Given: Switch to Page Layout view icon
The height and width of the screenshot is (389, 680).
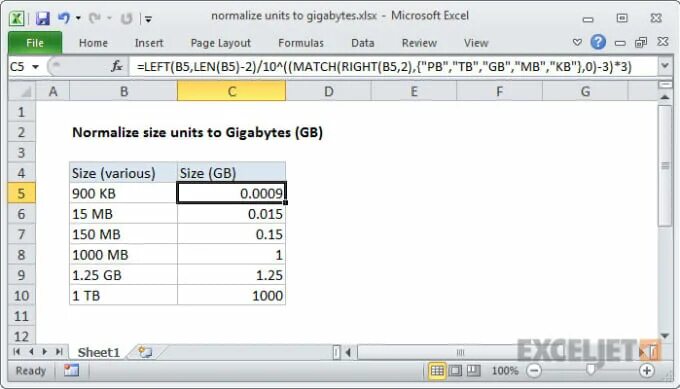Looking at the screenshot, I should click(x=455, y=371).
